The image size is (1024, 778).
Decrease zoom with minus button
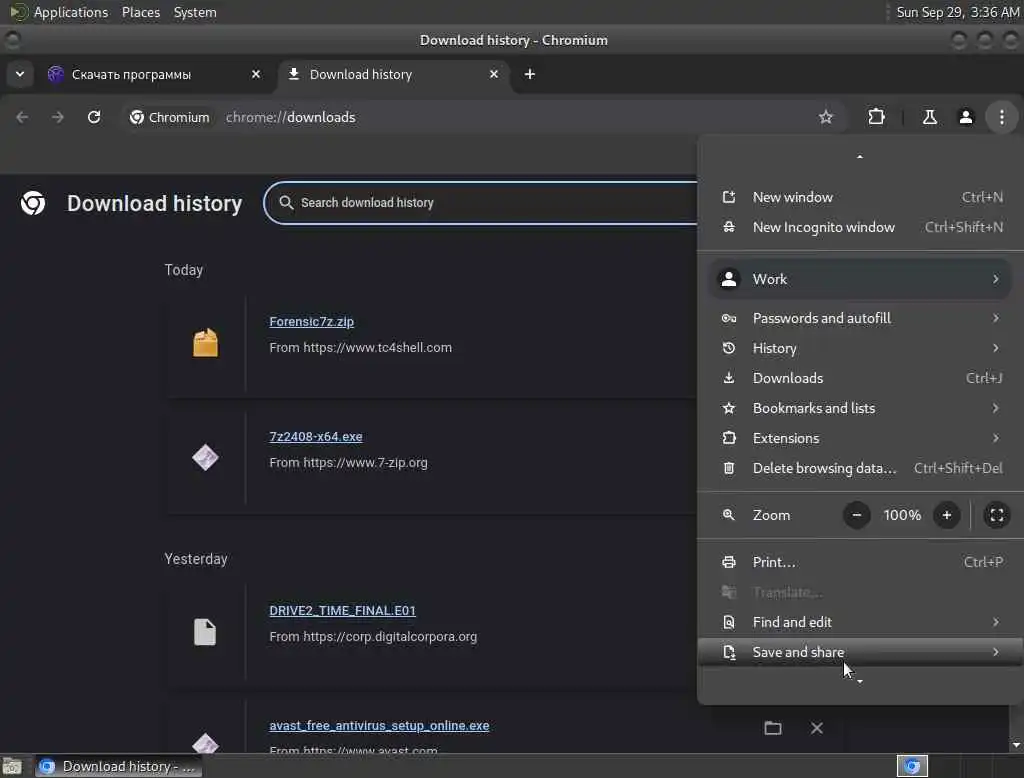click(856, 515)
